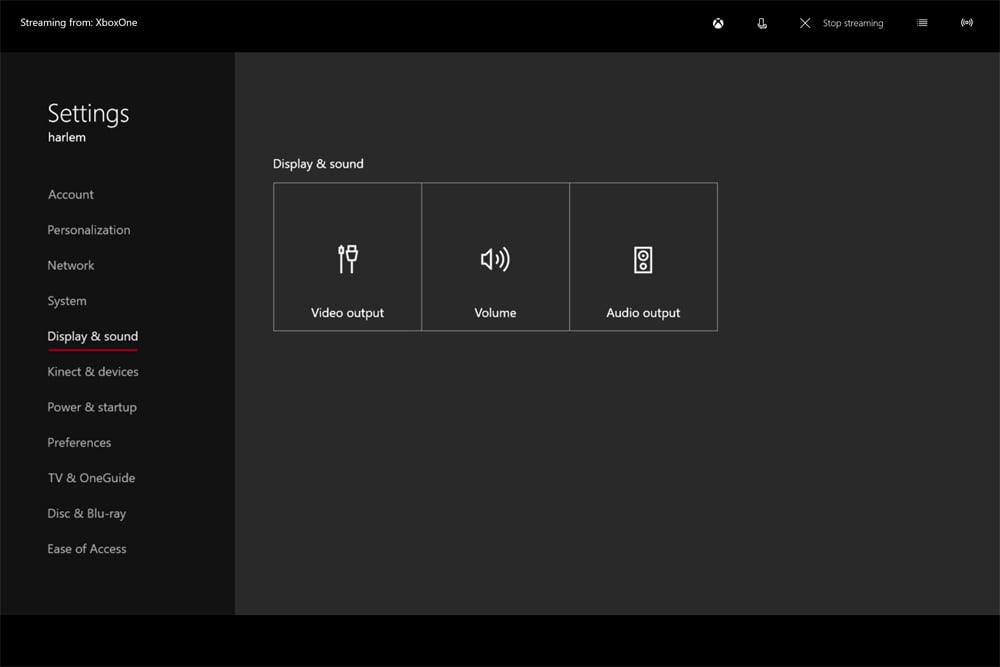
Task: Navigate to Power & startup
Action: [92, 408]
